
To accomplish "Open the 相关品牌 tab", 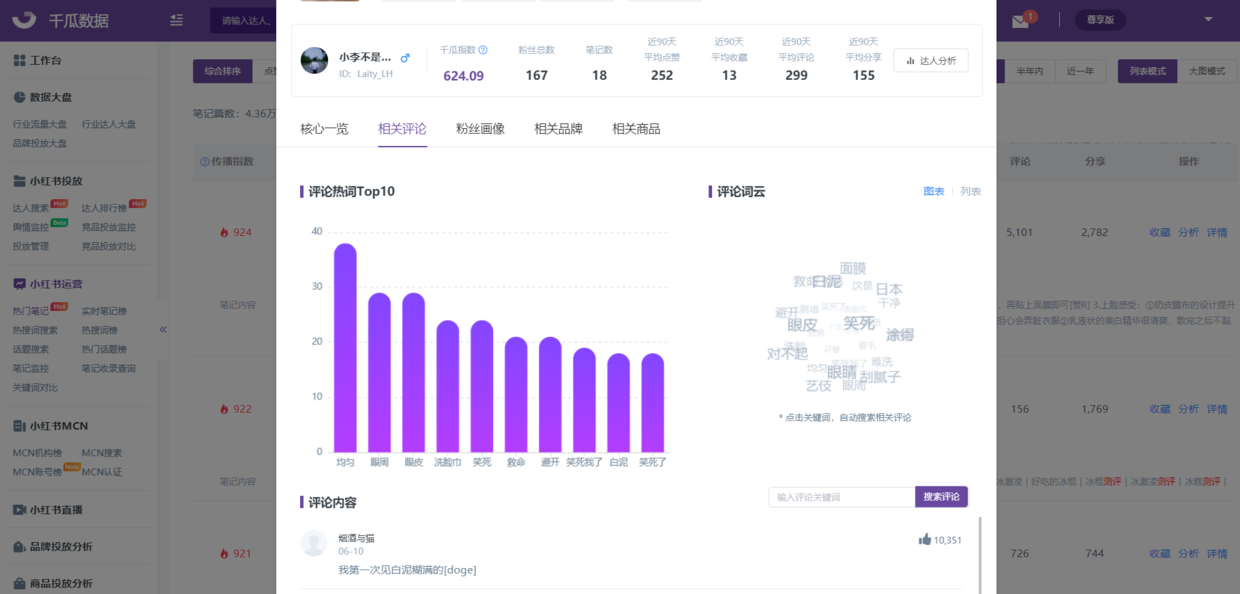I will pyautogui.click(x=558, y=129).
